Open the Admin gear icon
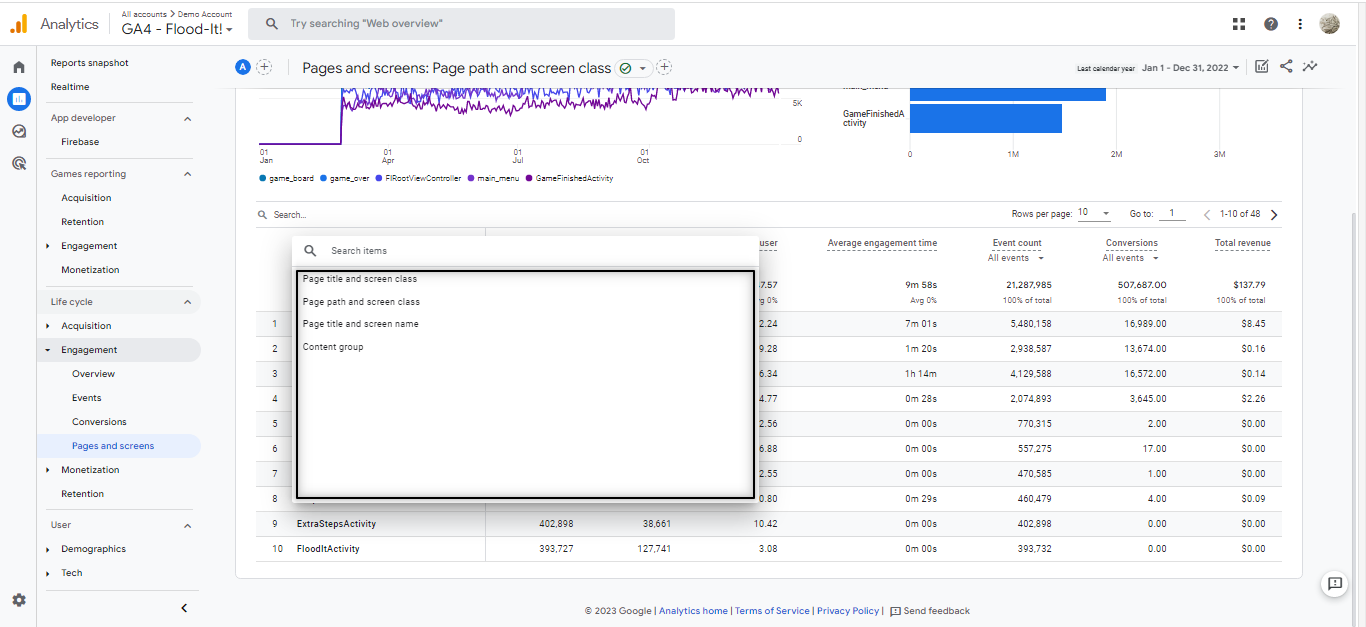Image resolution: width=1366 pixels, height=627 pixels. (18, 600)
